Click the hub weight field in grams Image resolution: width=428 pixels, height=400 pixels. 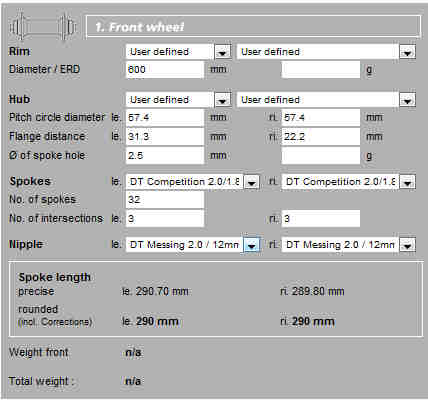[x=321, y=156]
